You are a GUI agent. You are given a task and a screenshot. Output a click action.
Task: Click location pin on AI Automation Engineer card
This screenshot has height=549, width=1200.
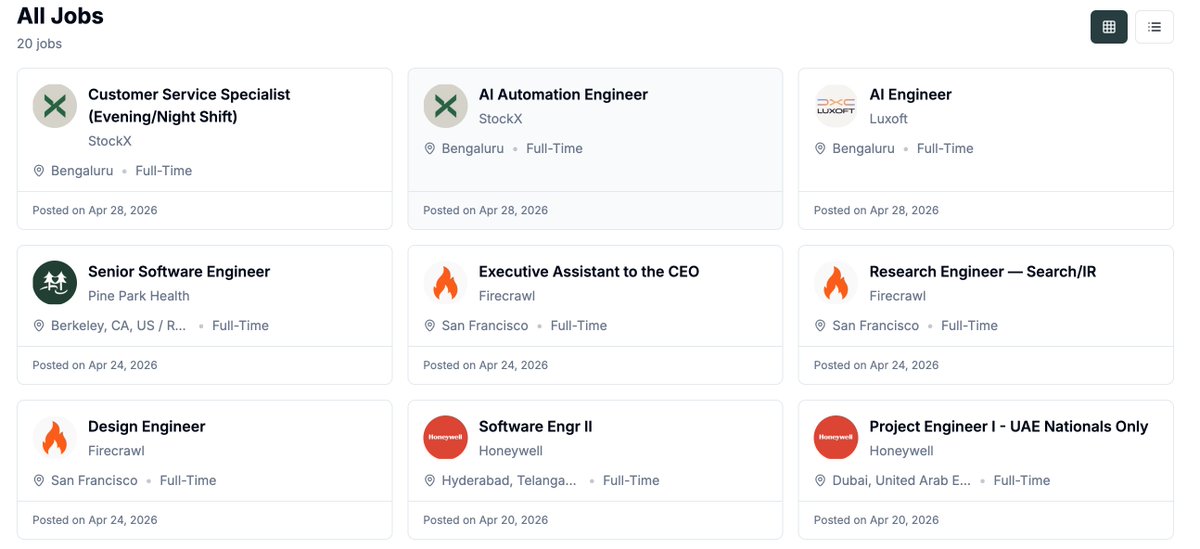pyautogui.click(x=430, y=149)
